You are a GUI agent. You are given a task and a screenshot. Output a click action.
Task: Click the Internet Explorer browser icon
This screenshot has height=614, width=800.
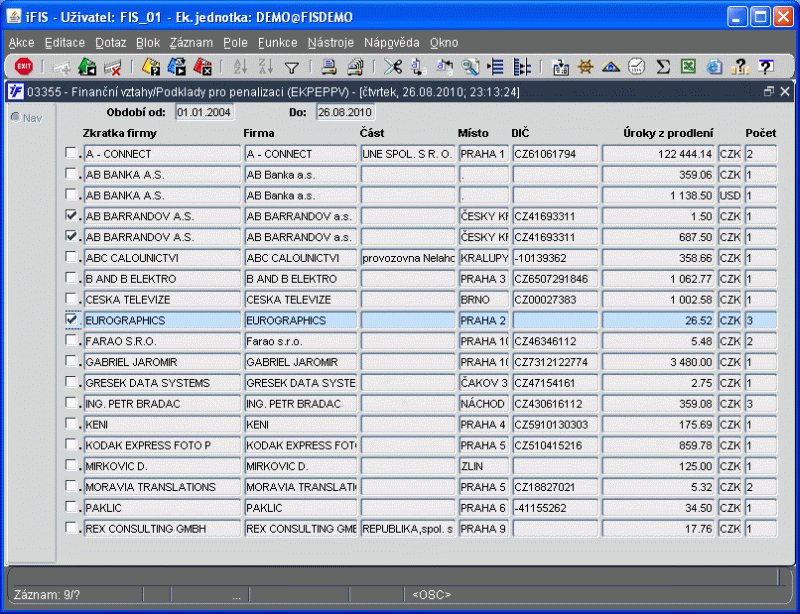(714, 66)
